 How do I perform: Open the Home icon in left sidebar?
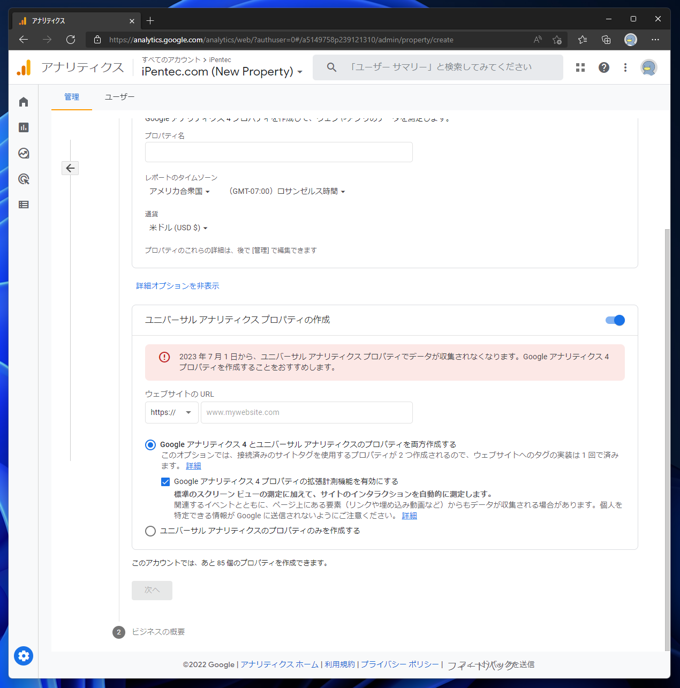pos(24,102)
